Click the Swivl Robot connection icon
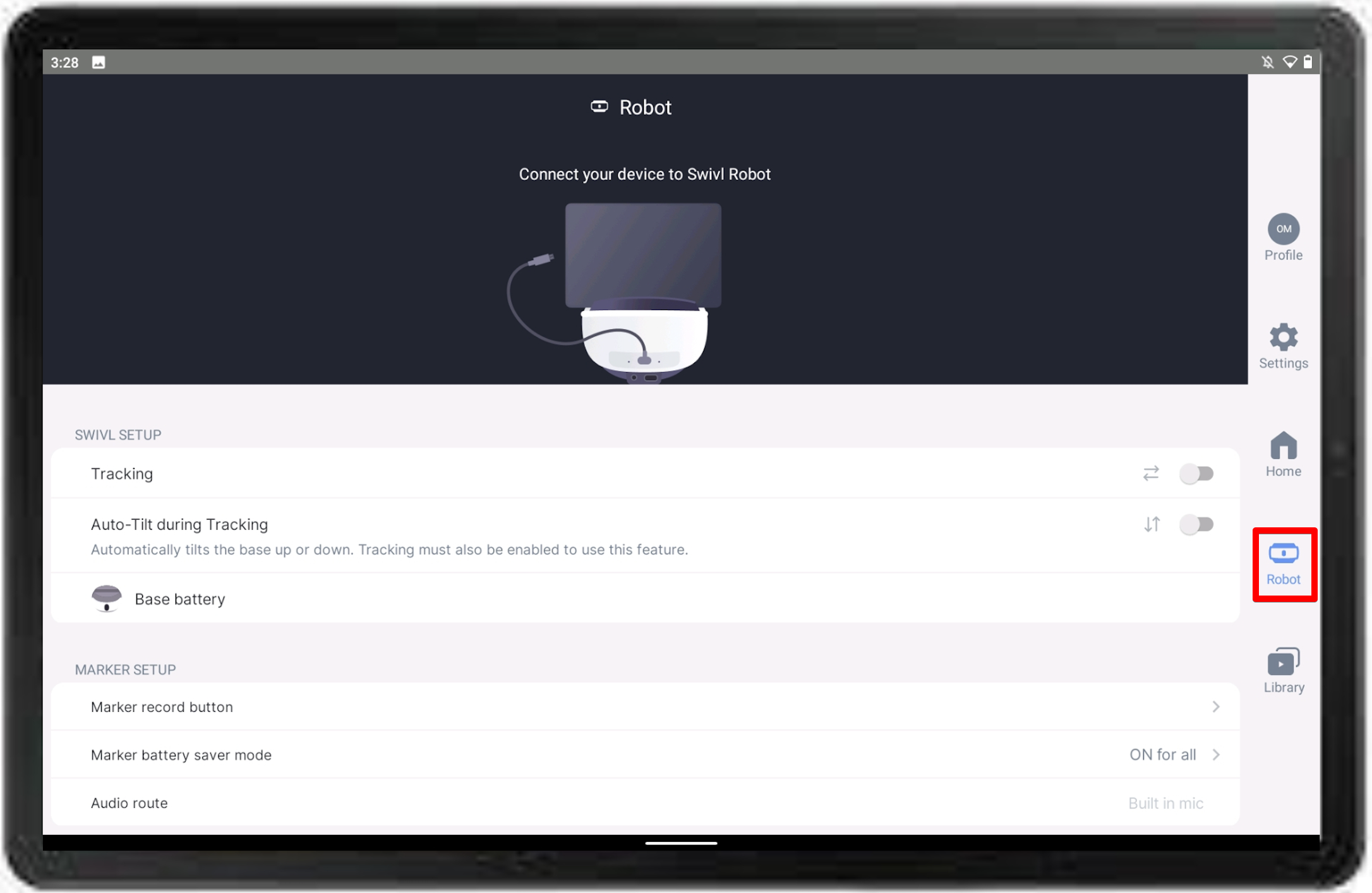 [1284, 562]
